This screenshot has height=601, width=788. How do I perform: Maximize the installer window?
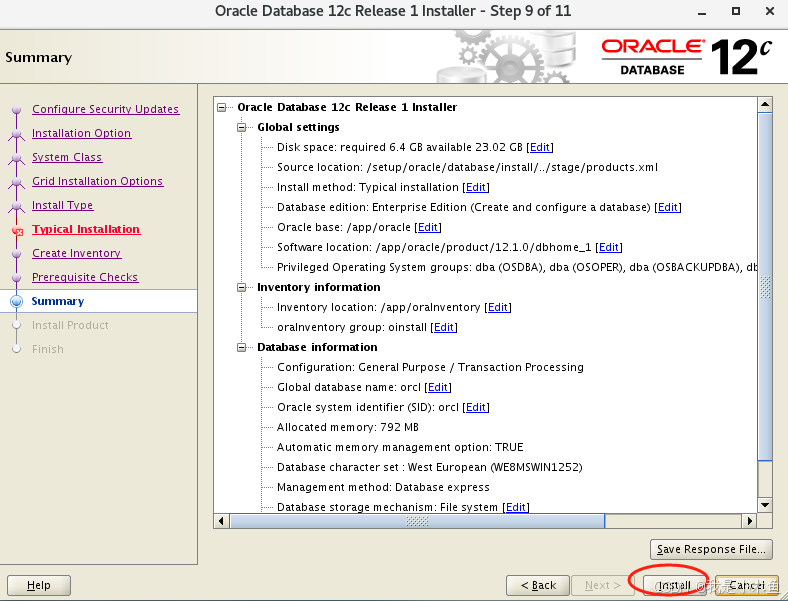tap(736, 11)
